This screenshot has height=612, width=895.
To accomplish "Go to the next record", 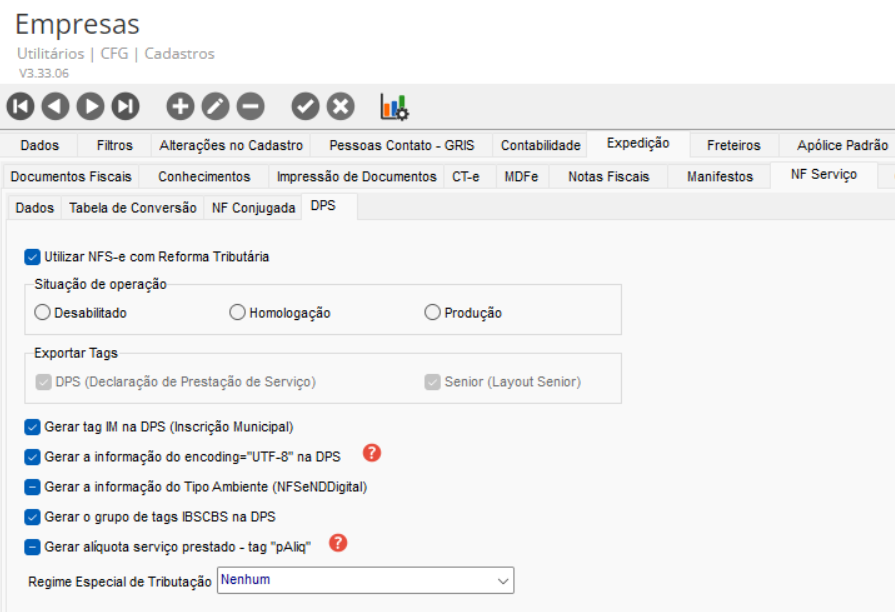I will coord(90,106).
